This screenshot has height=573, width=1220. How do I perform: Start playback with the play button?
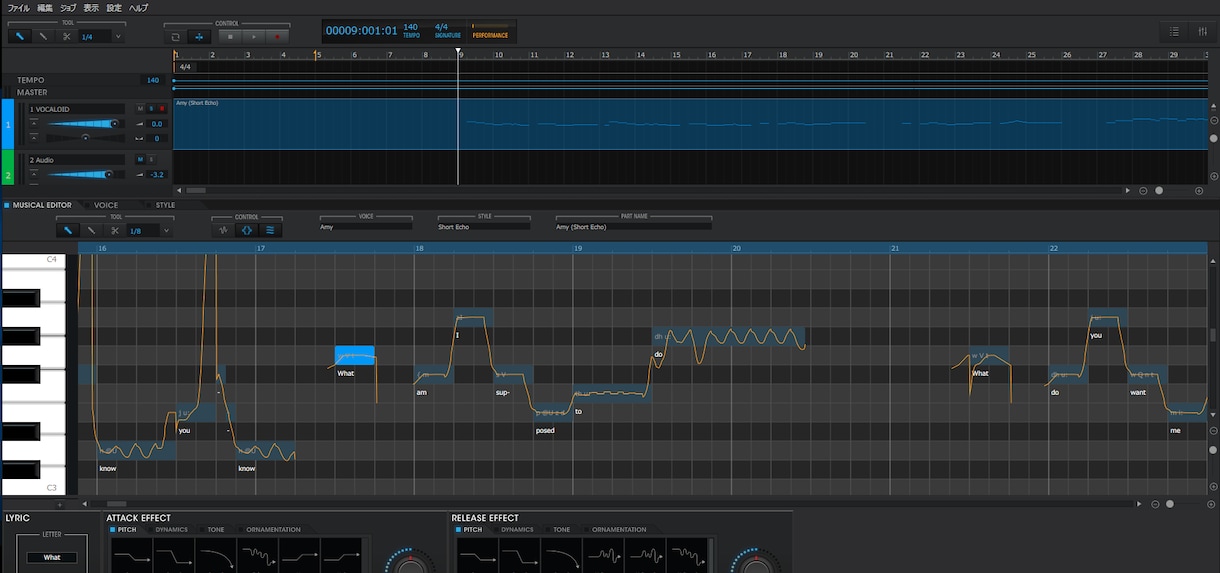253,36
